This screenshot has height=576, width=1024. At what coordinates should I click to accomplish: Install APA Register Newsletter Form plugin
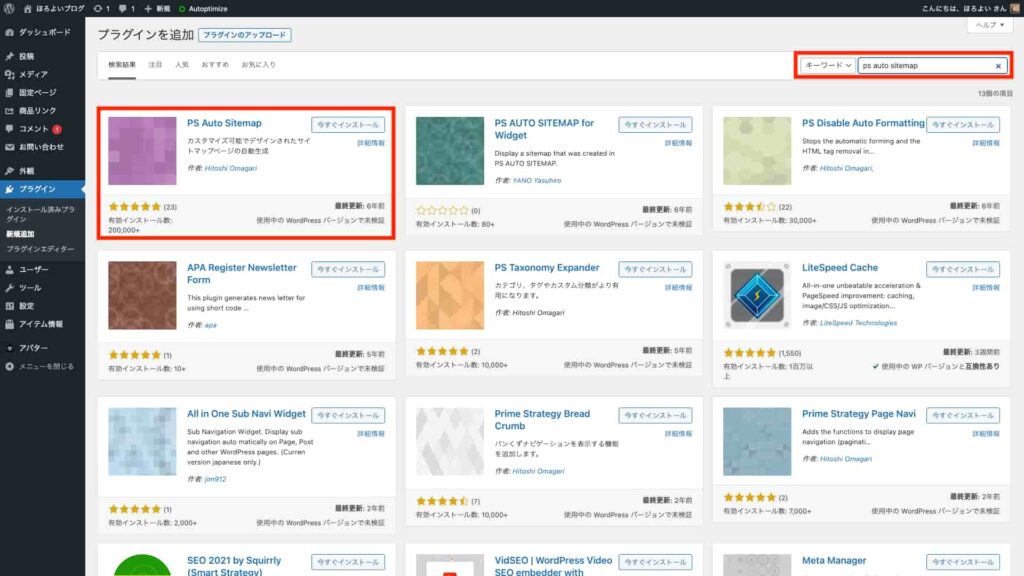(x=348, y=269)
